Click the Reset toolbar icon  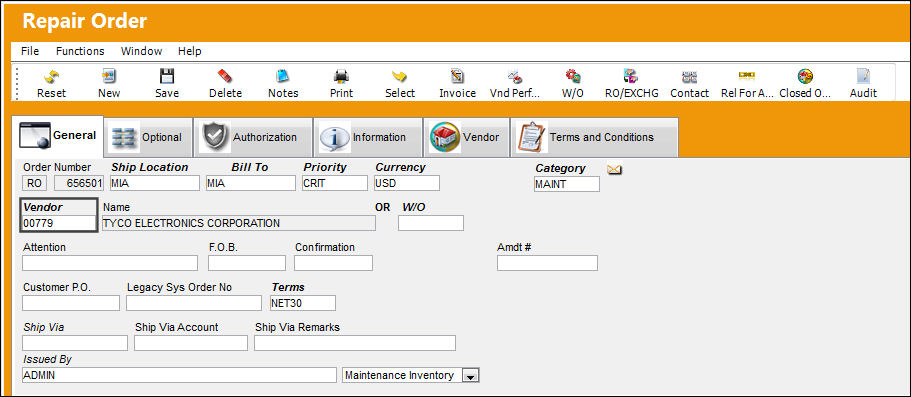[51, 84]
